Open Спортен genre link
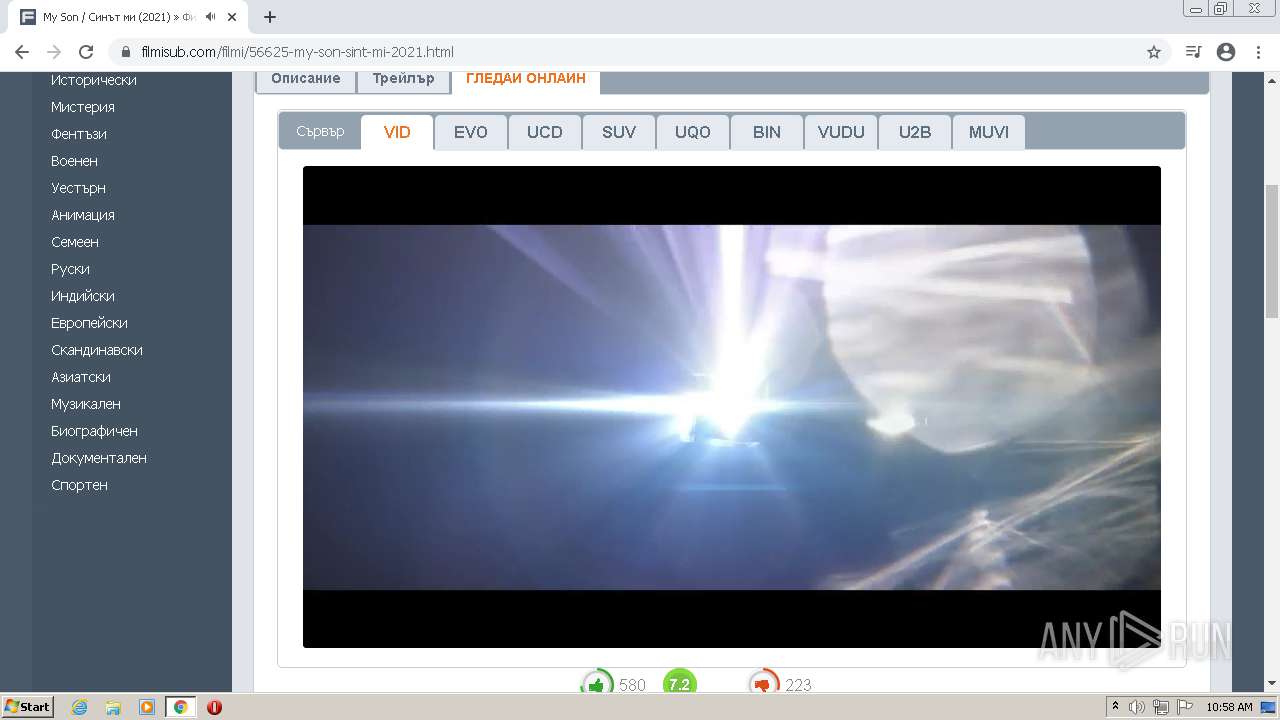1280x720 pixels. click(79, 485)
